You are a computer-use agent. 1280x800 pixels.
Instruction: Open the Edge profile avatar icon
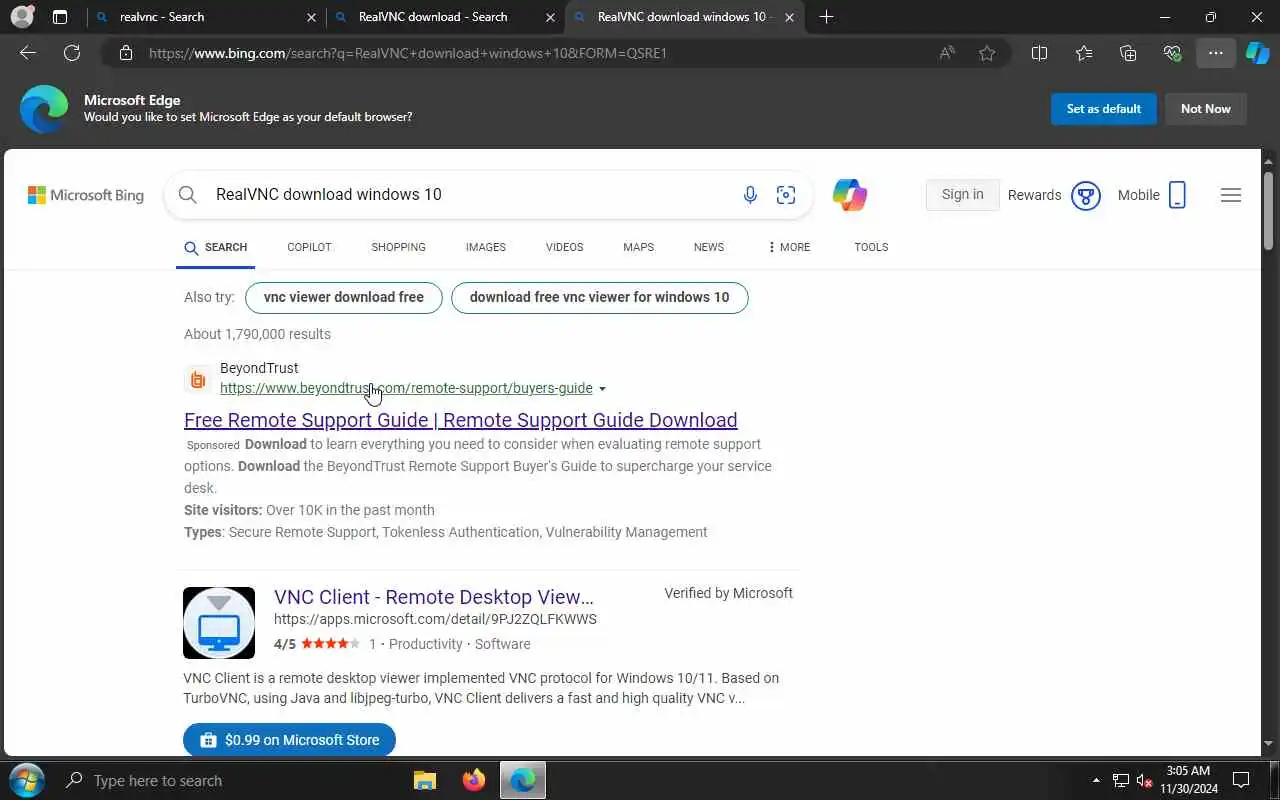(x=21, y=17)
